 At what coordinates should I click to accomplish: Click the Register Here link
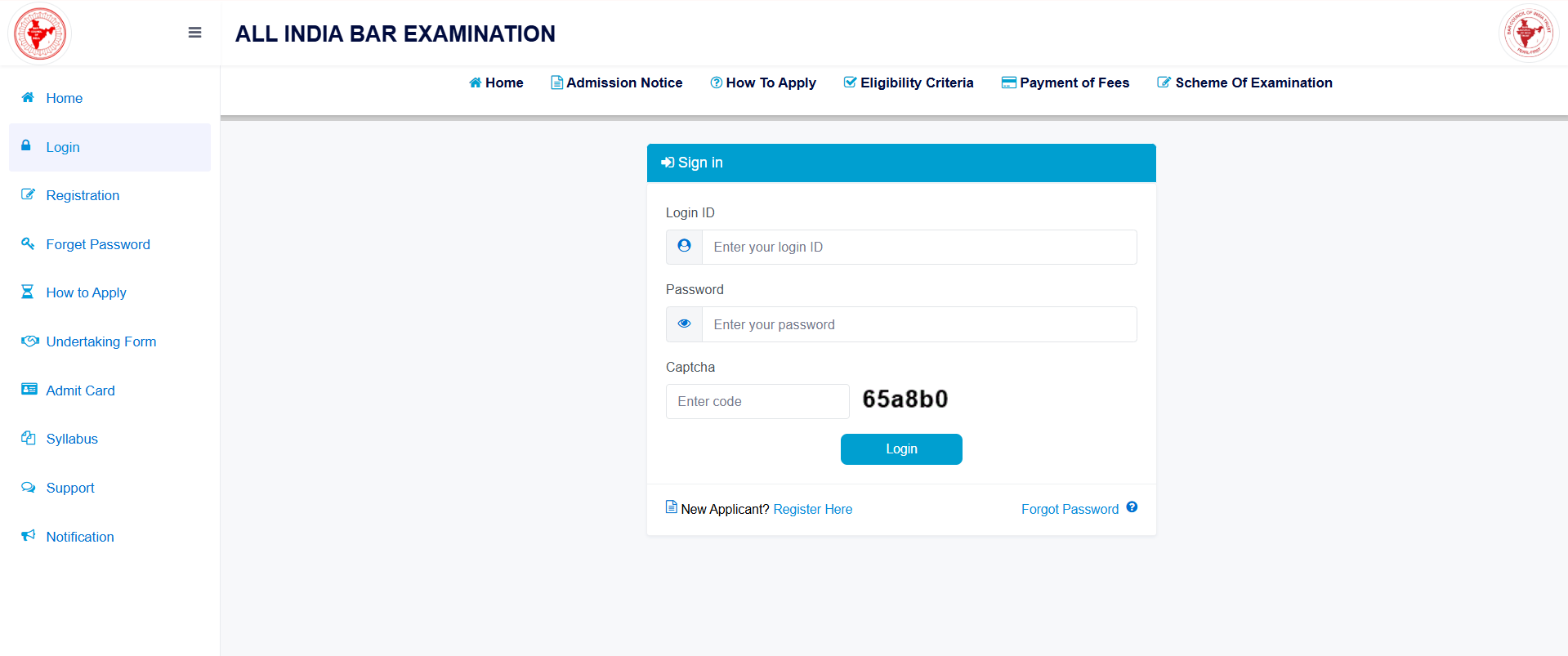pos(812,509)
